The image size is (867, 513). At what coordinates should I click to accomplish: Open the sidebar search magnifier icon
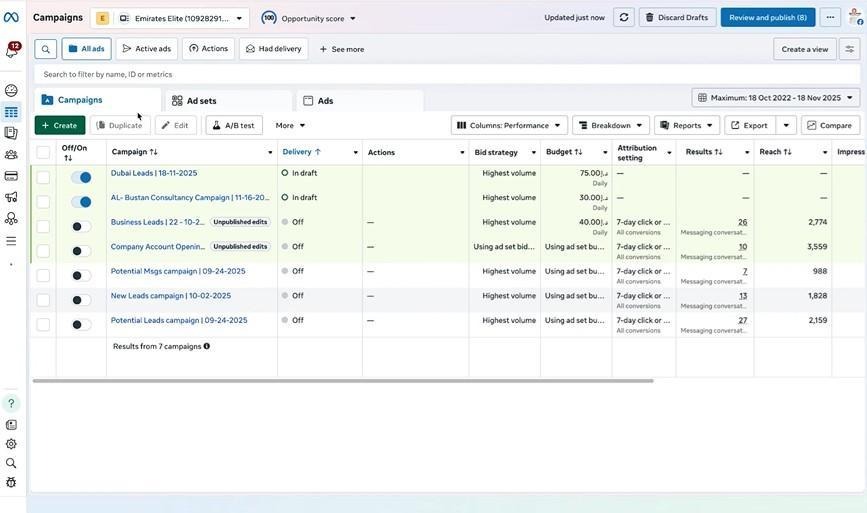(x=11, y=463)
